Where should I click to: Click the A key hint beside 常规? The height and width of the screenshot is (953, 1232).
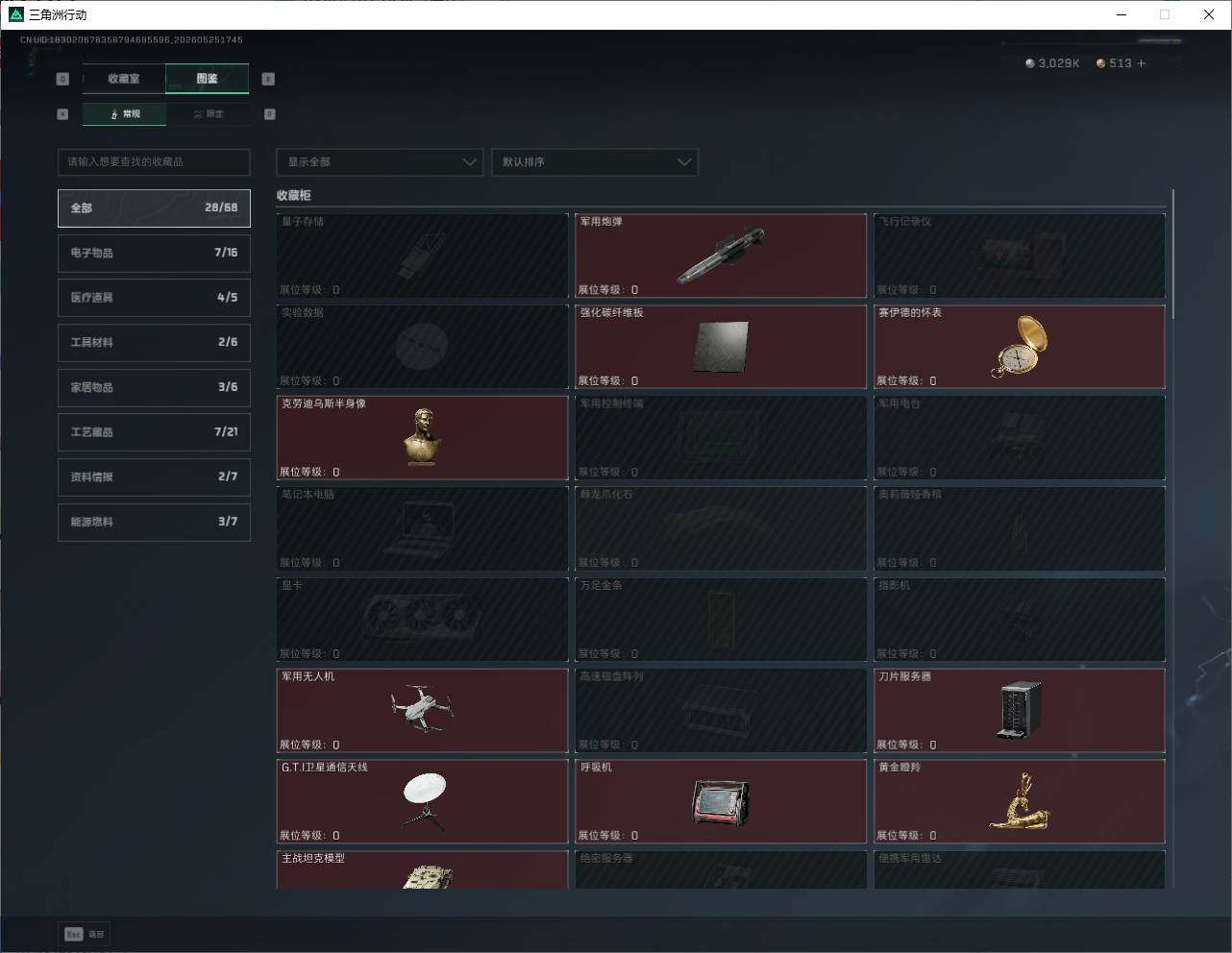pyautogui.click(x=62, y=114)
